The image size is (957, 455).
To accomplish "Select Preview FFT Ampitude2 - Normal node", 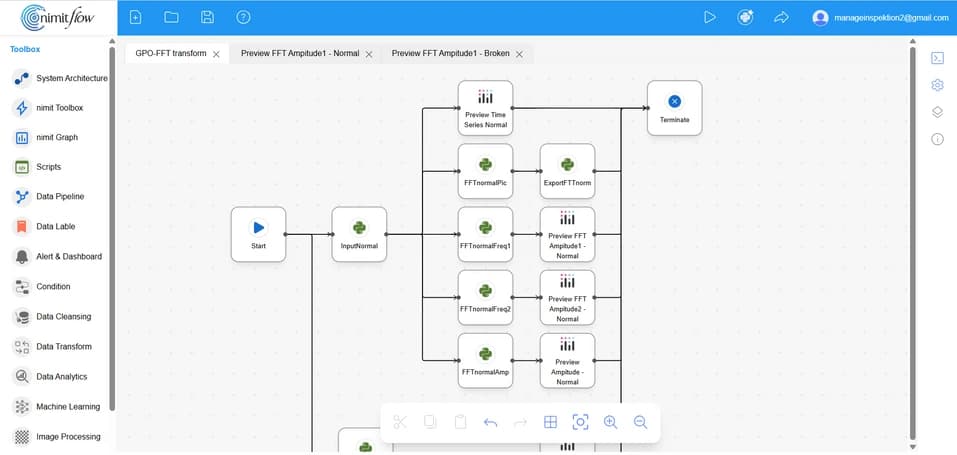I will pyautogui.click(x=568, y=297).
